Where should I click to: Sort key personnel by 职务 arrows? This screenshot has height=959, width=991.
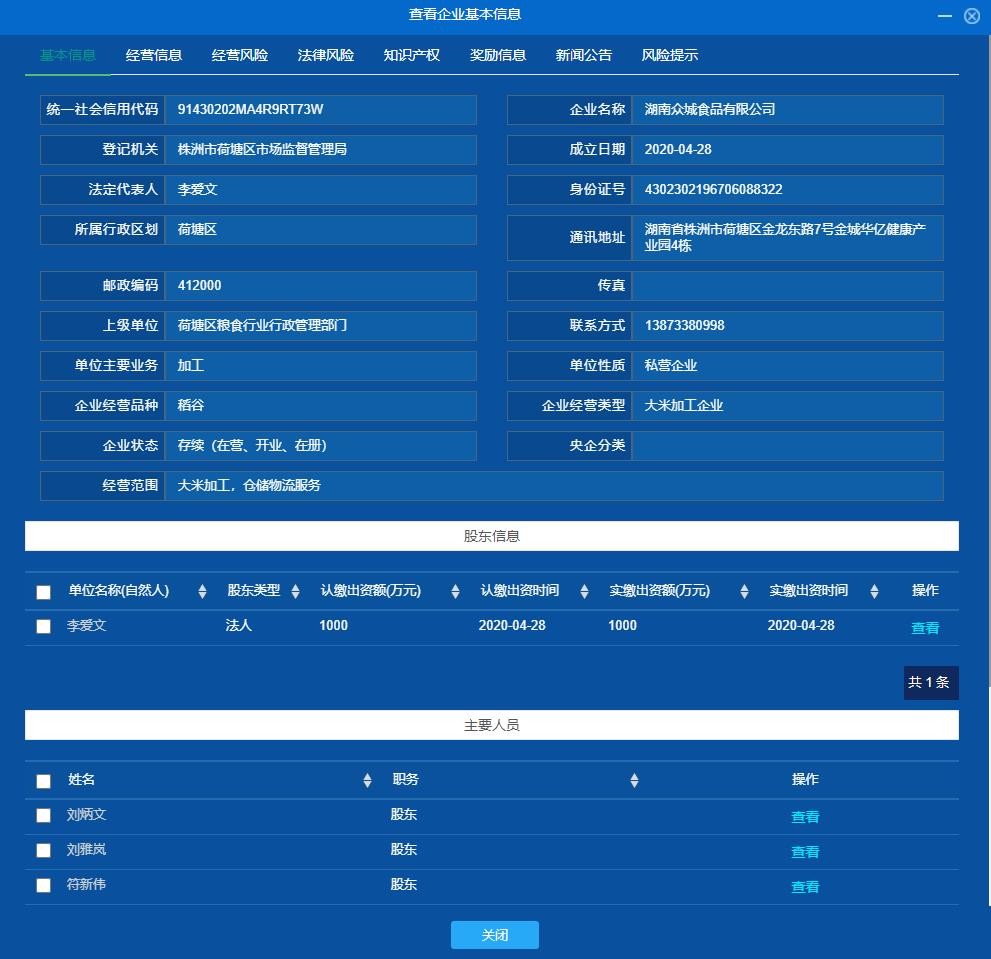click(634, 781)
